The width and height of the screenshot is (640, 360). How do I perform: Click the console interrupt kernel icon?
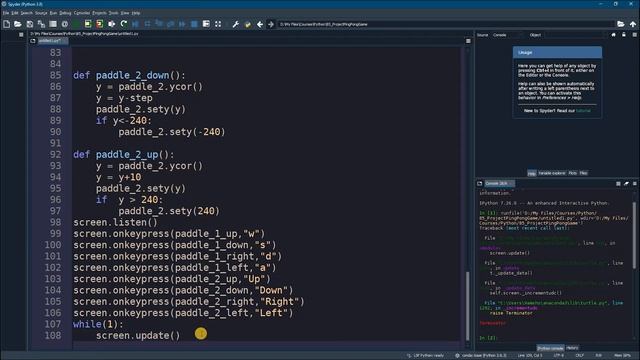(618, 184)
